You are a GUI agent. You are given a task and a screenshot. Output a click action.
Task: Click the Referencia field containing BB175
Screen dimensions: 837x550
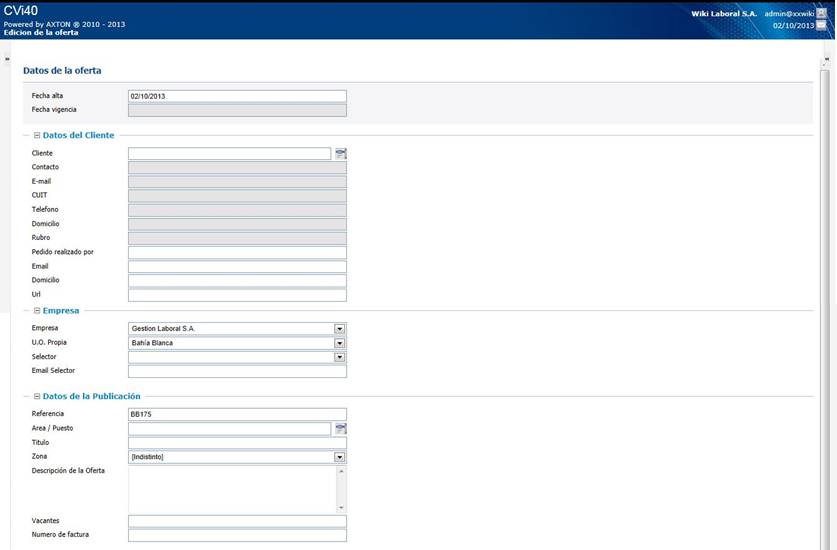tap(237, 413)
